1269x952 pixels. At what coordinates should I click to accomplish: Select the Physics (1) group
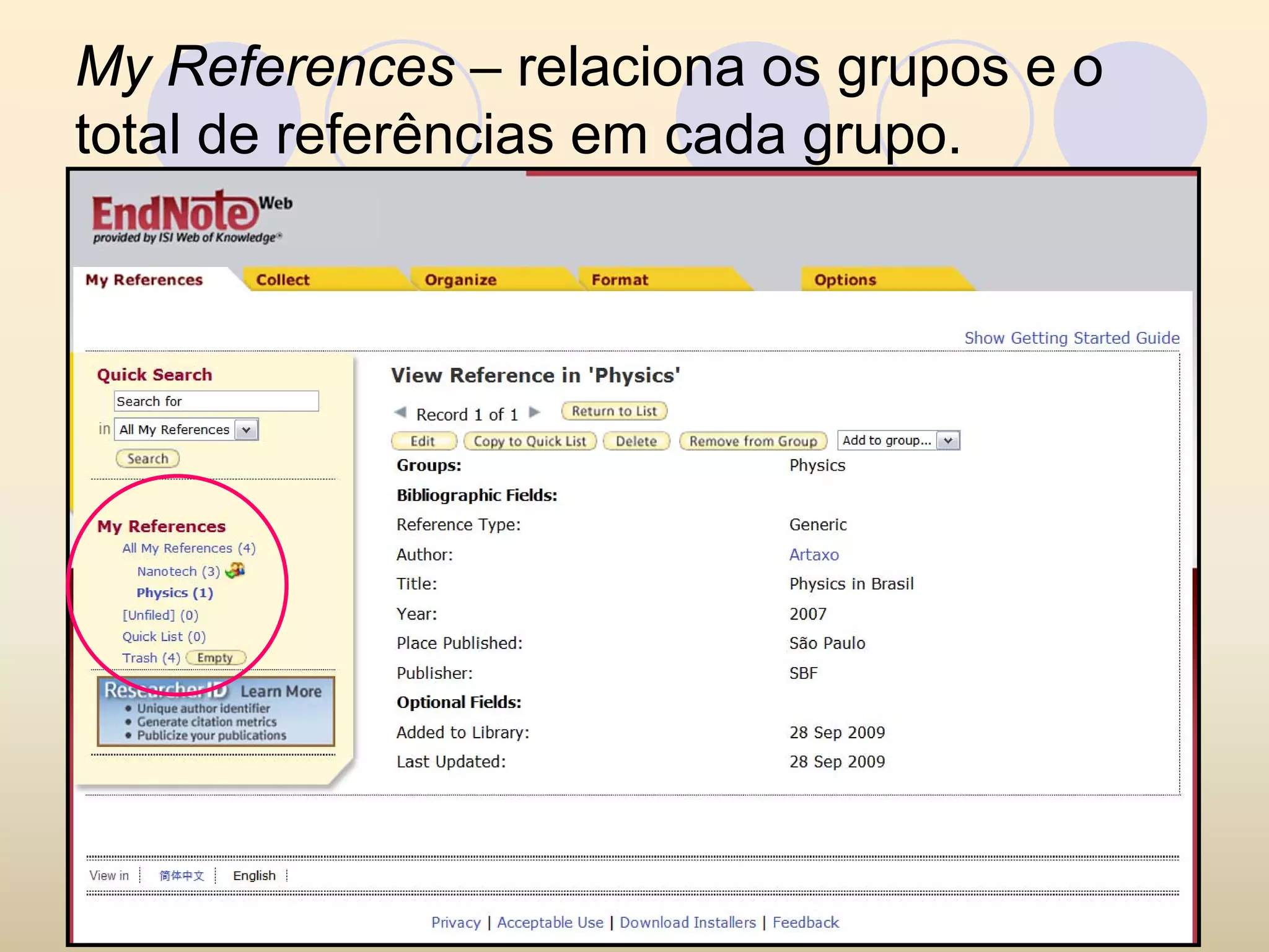tap(175, 593)
